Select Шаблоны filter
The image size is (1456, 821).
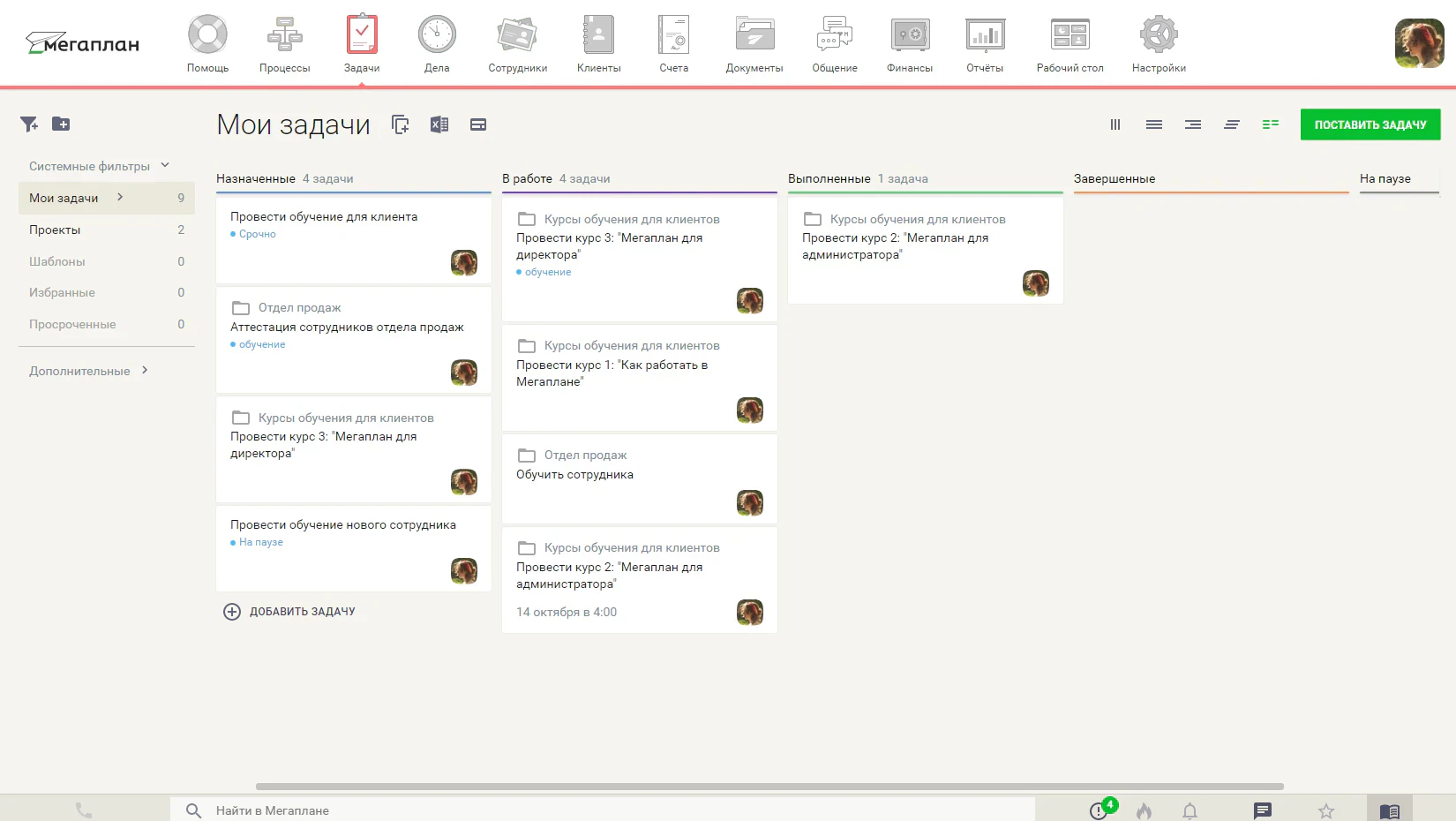point(107,261)
